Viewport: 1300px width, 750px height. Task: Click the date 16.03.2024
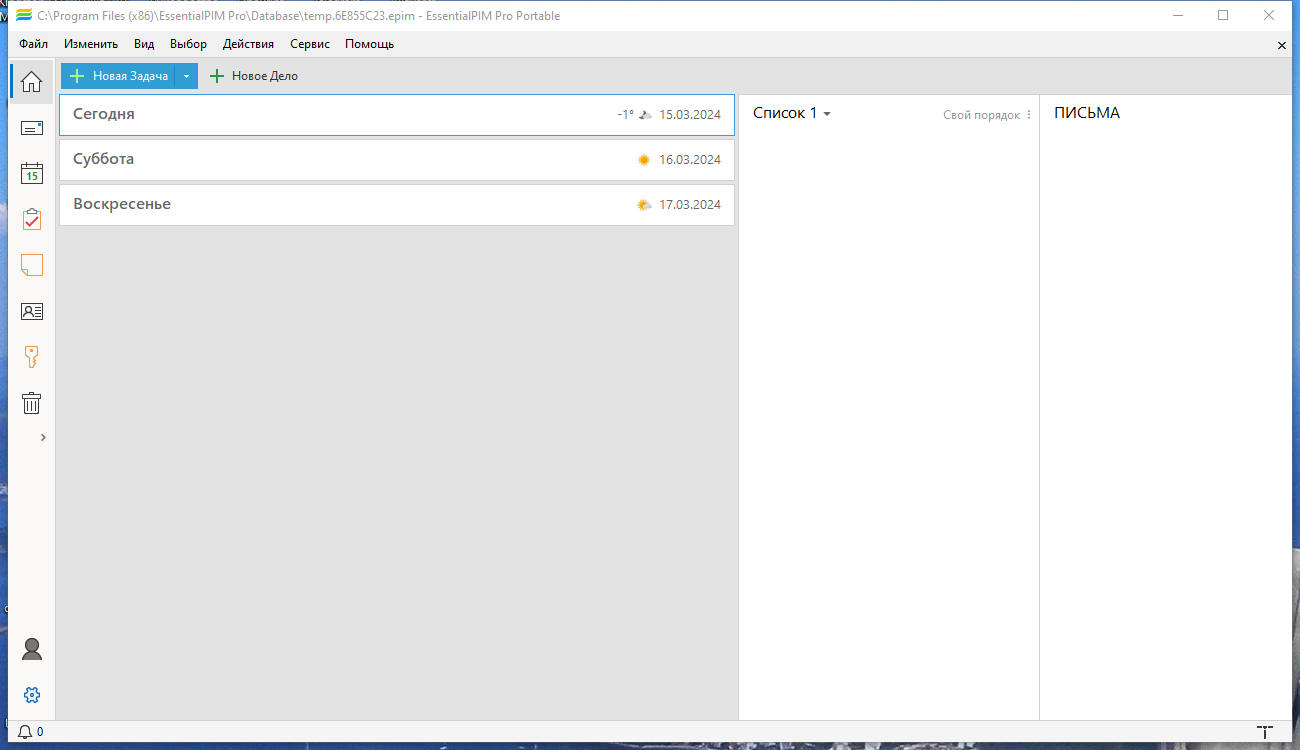(x=690, y=160)
